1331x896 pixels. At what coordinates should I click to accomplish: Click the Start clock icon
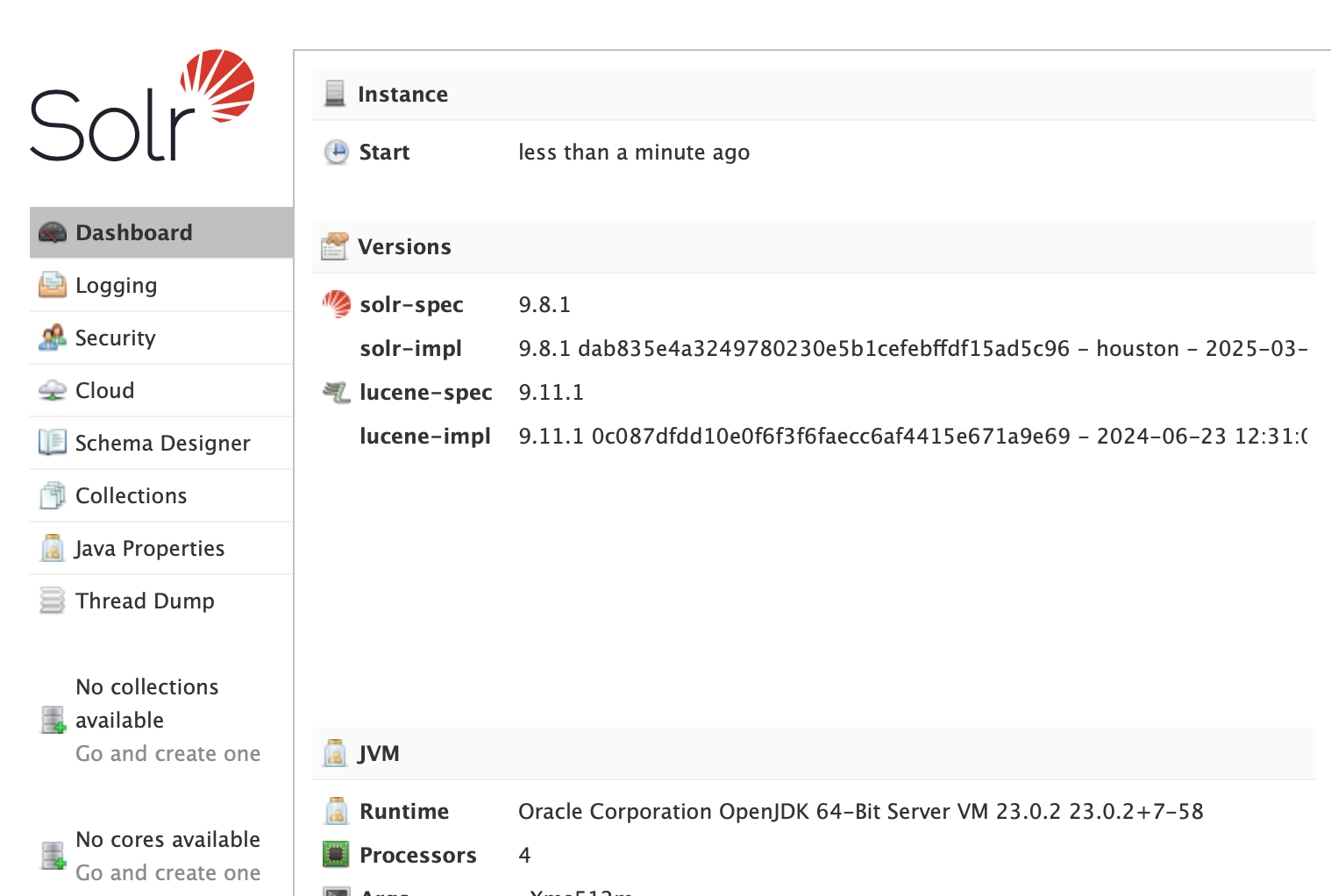(x=337, y=152)
